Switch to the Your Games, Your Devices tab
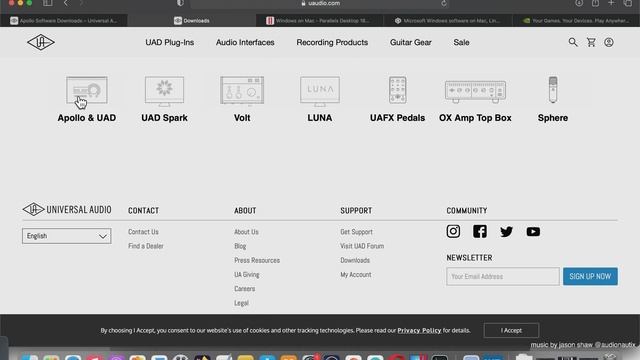This screenshot has width=640, height=360. click(x=576, y=20)
